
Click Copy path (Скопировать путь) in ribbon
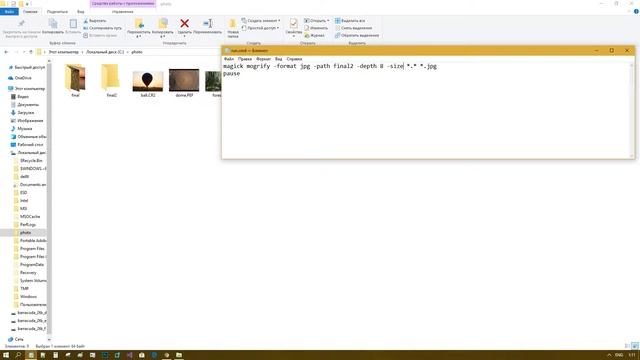click(x=102, y=28)
